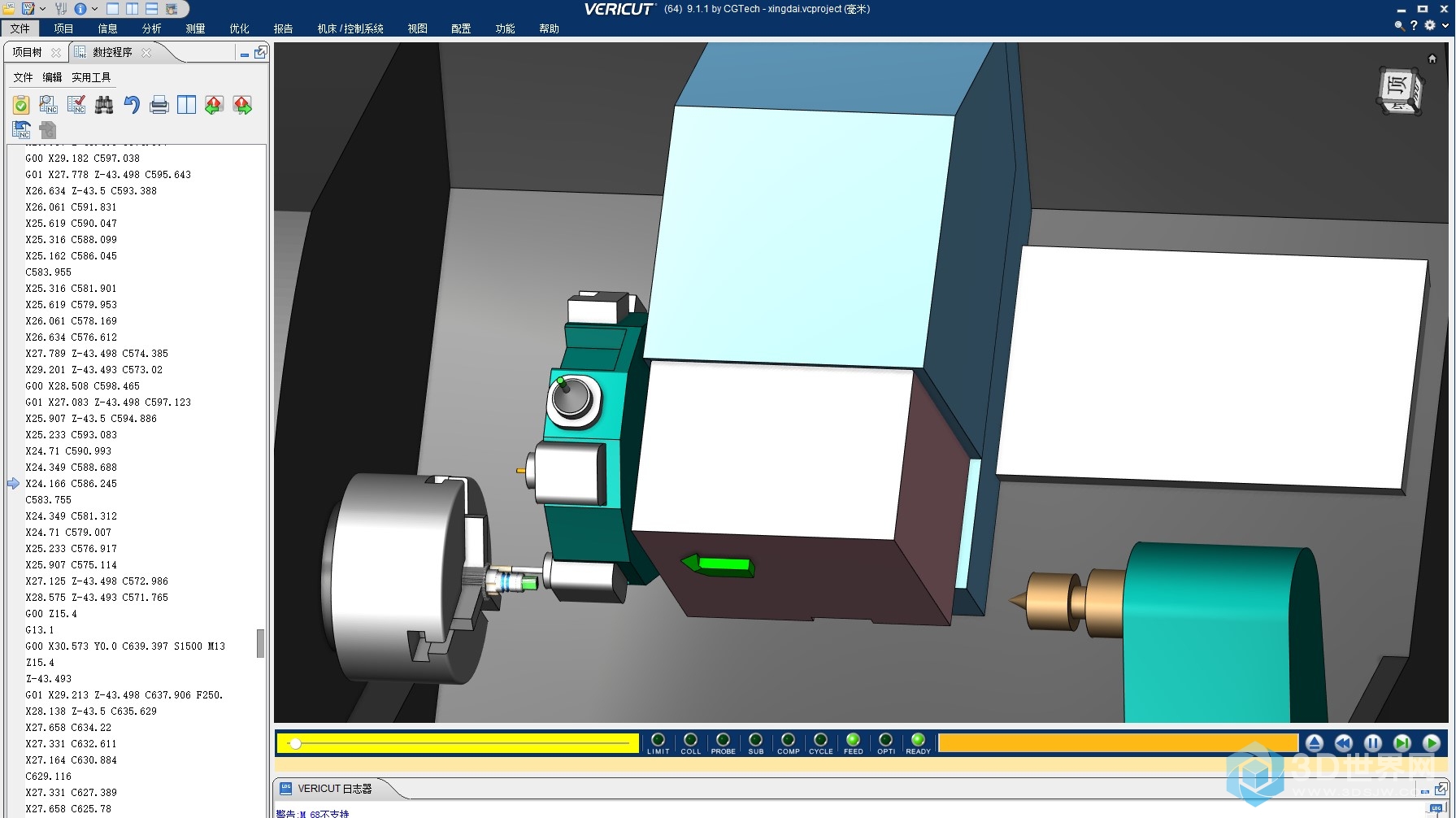Image resolution: width=1456 pixels, height=818 pixels.
Task: Switch to the 项目树 tab
Action: pyautogui.click(x=27, y=52)
